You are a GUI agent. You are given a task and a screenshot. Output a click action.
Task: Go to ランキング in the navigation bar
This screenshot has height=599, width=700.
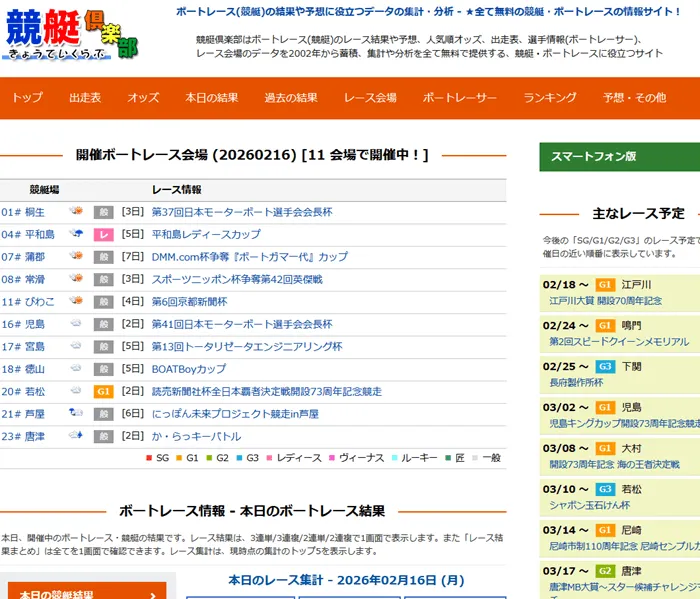[x=549, y=98]
